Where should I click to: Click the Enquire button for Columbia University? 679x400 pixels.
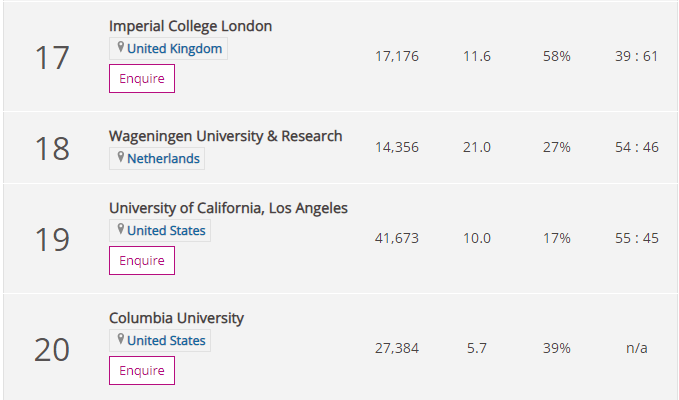pyautogui.click(x=142, y=371)
